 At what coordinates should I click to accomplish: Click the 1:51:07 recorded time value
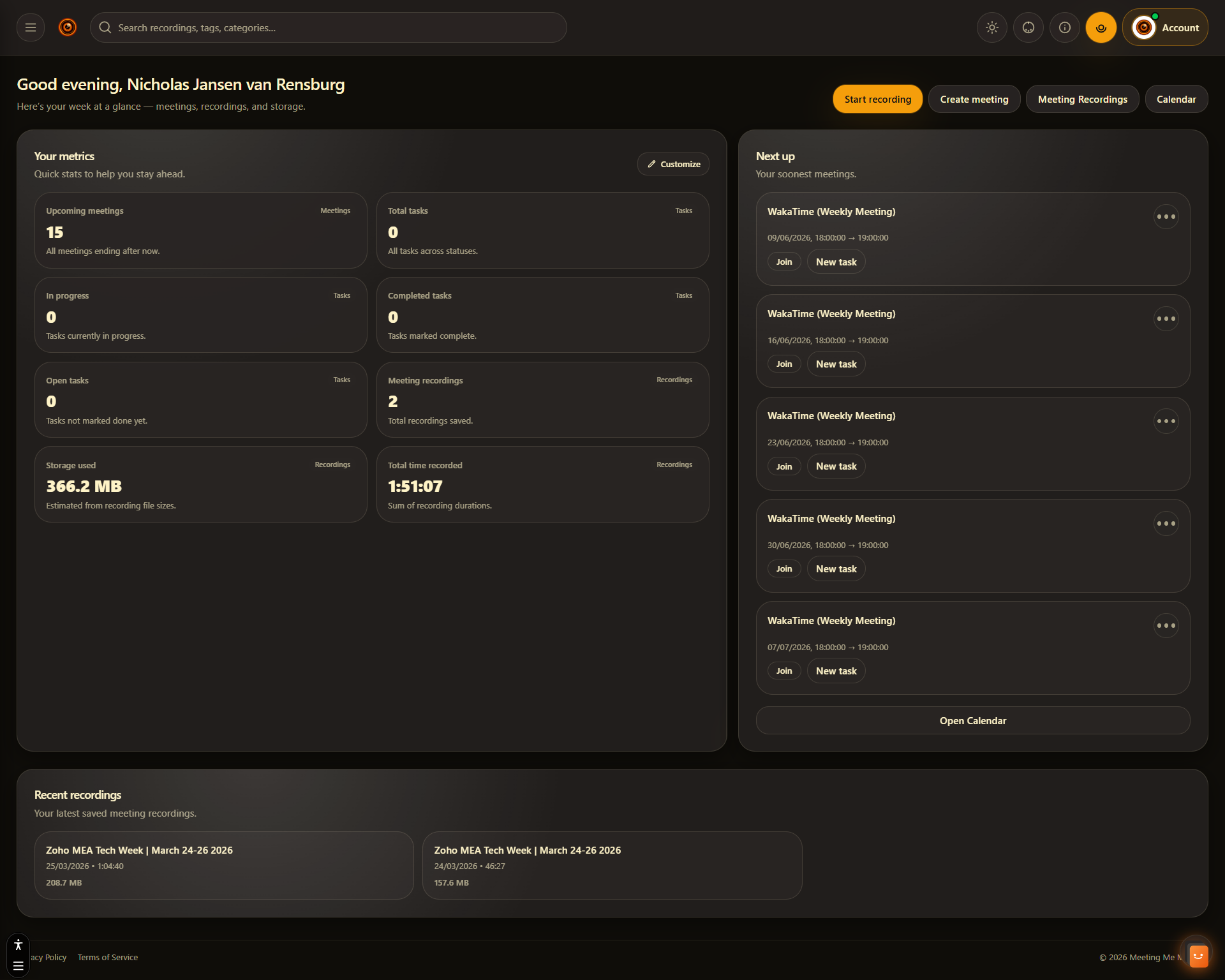tap(415, 486)
